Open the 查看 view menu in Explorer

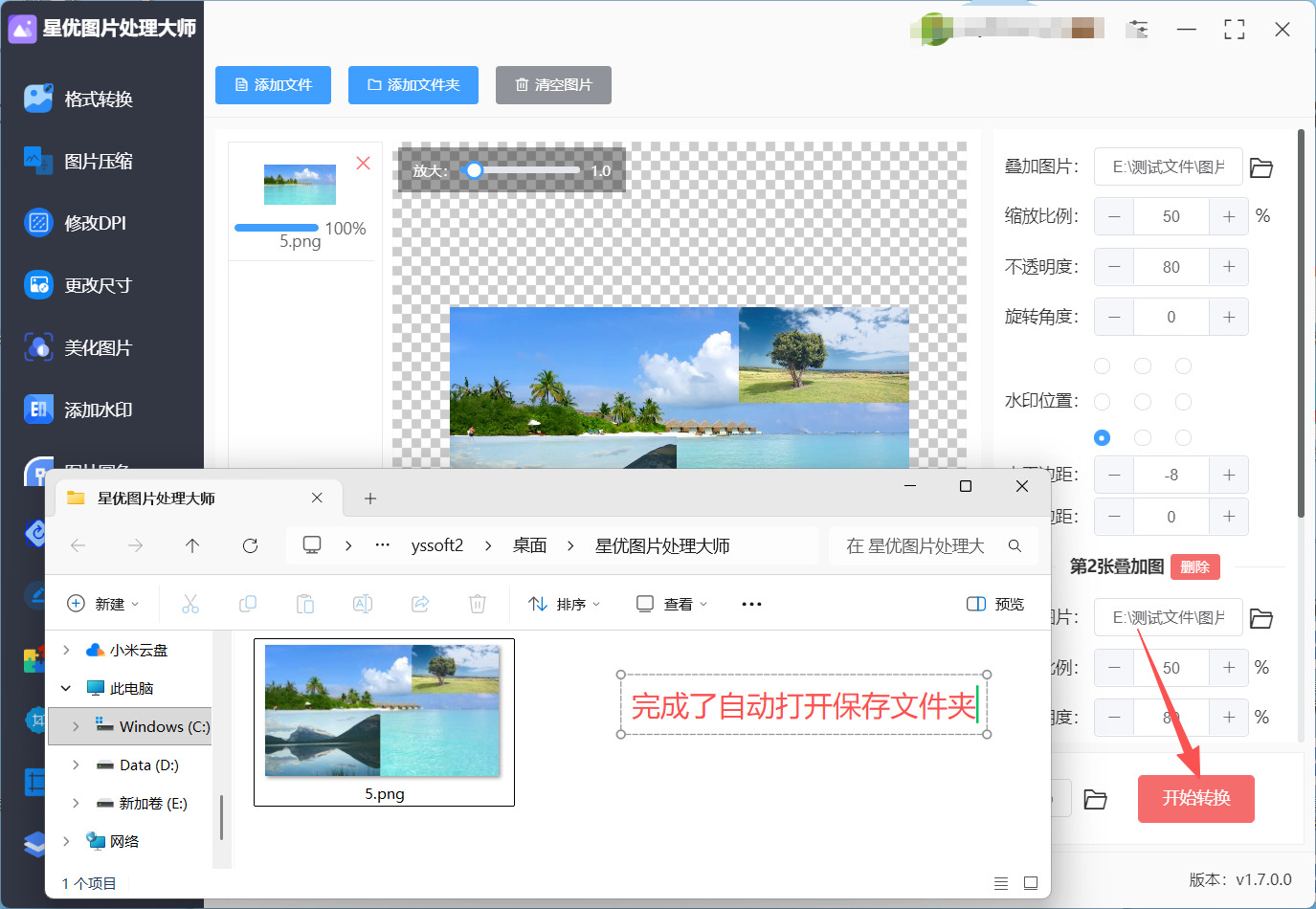pyautogui.click(x=672, y=604)
